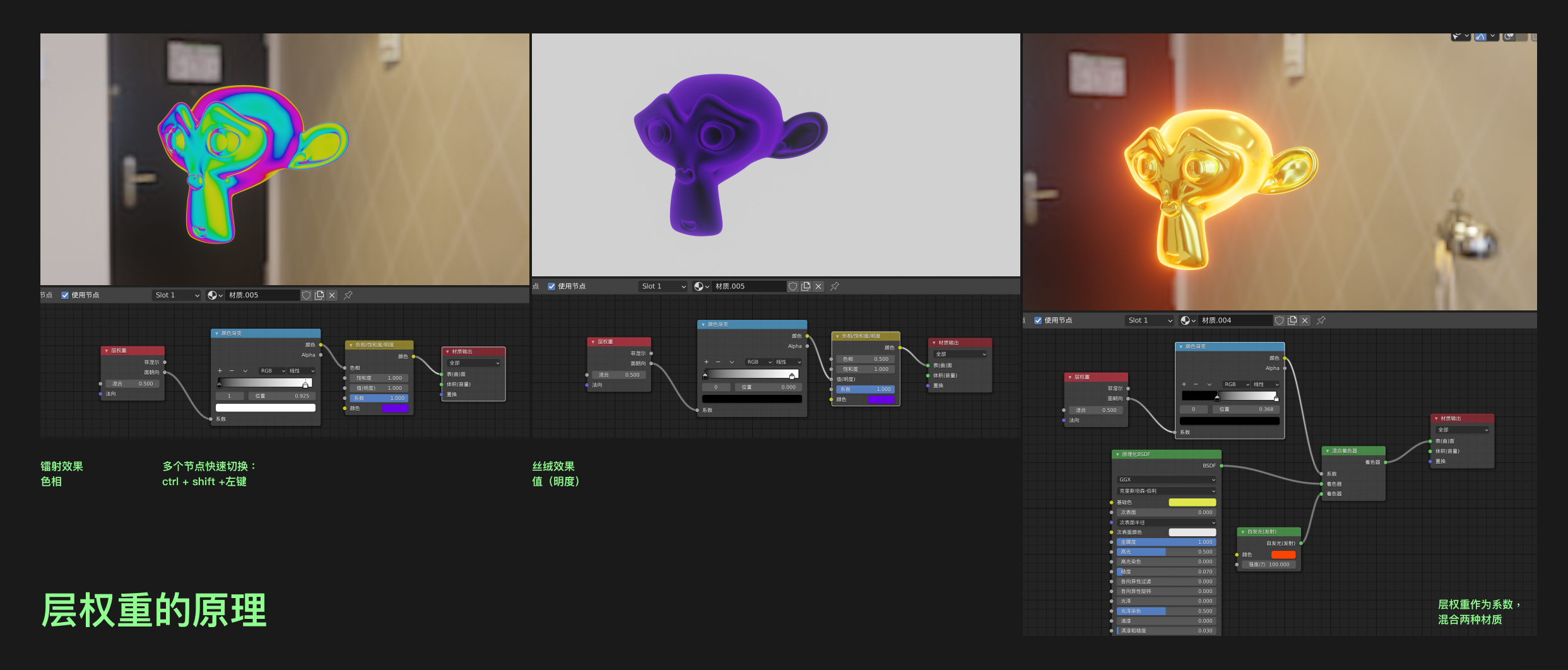Click 位置 field showing 0.925
Screen dimensions: 1568x670
tap(282, 396)
